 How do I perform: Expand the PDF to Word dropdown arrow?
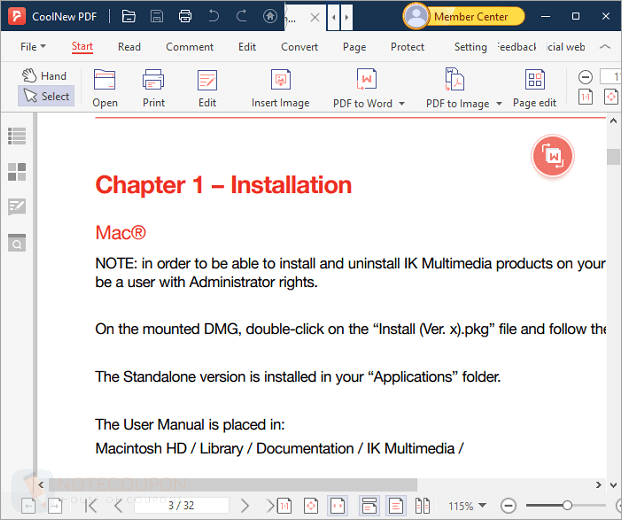[402, 104]
